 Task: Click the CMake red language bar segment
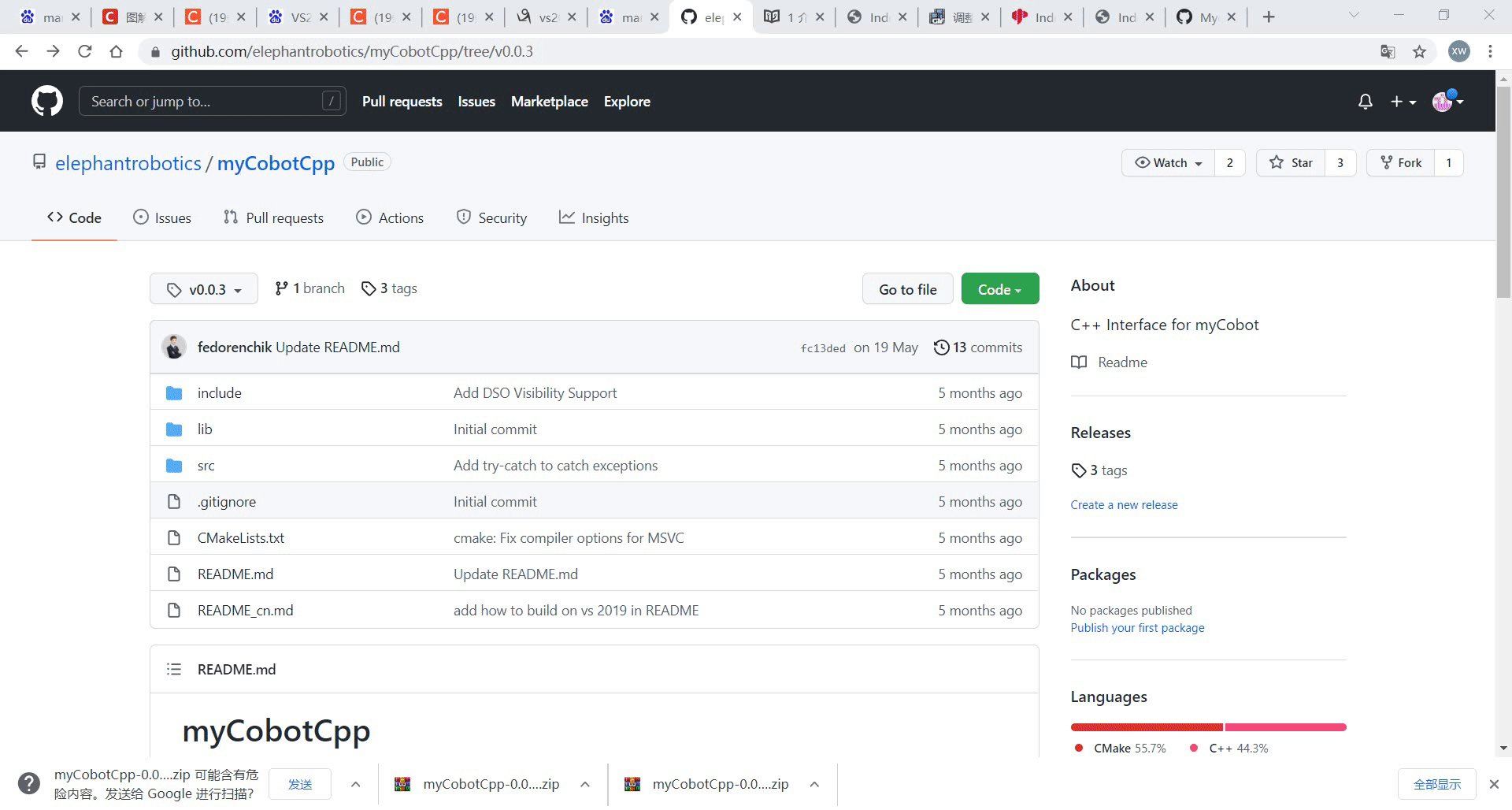(1146, 727)
